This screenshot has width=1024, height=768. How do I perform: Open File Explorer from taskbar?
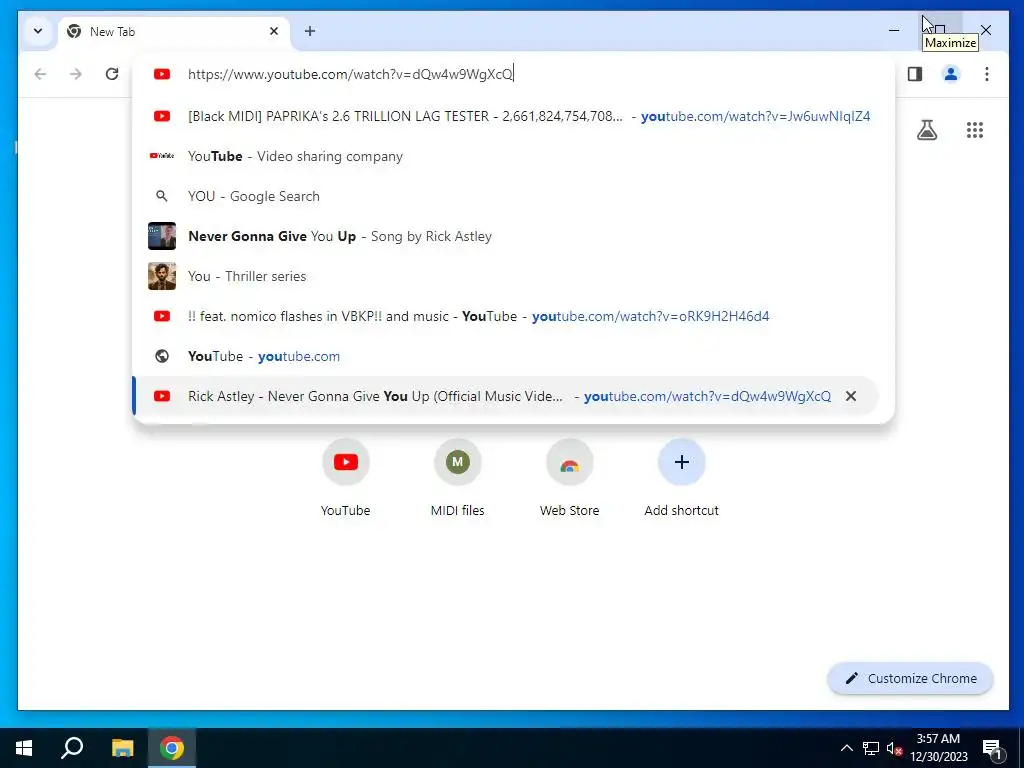[x=122, y=748]
